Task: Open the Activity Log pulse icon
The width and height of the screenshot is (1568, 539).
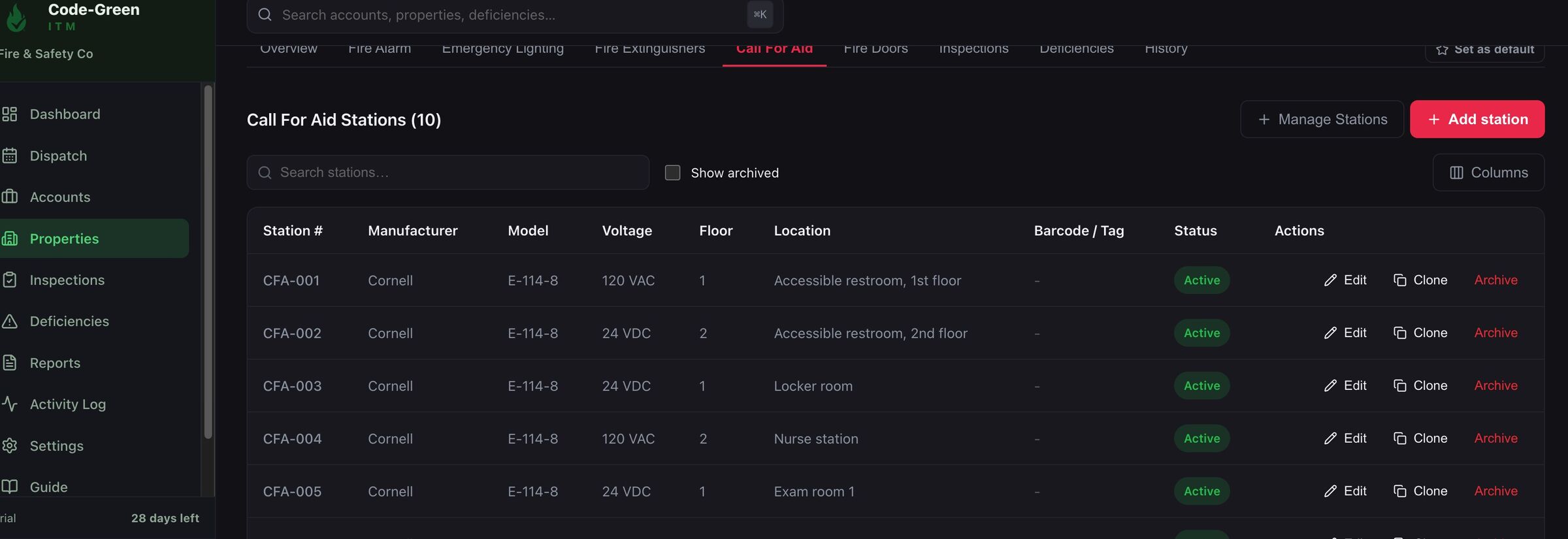Action: tap(9, 404)
